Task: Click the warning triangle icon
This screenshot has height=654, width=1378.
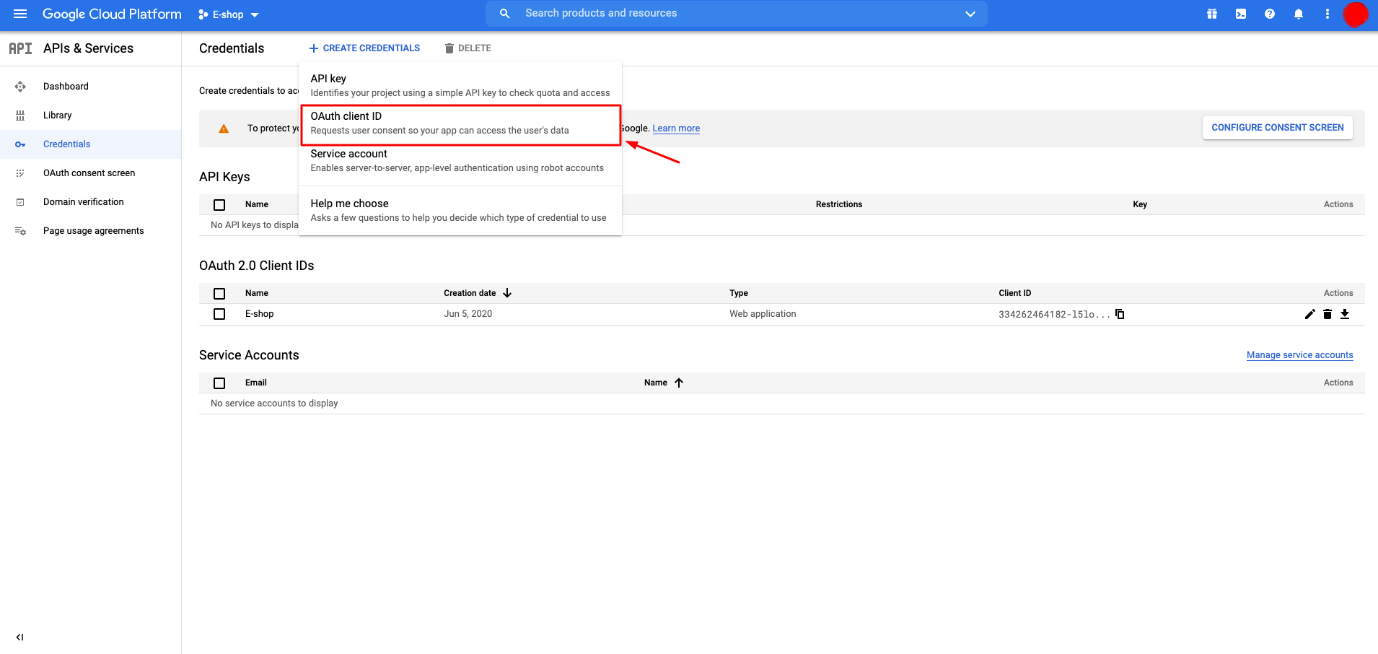Action: (x=224, y=128)
